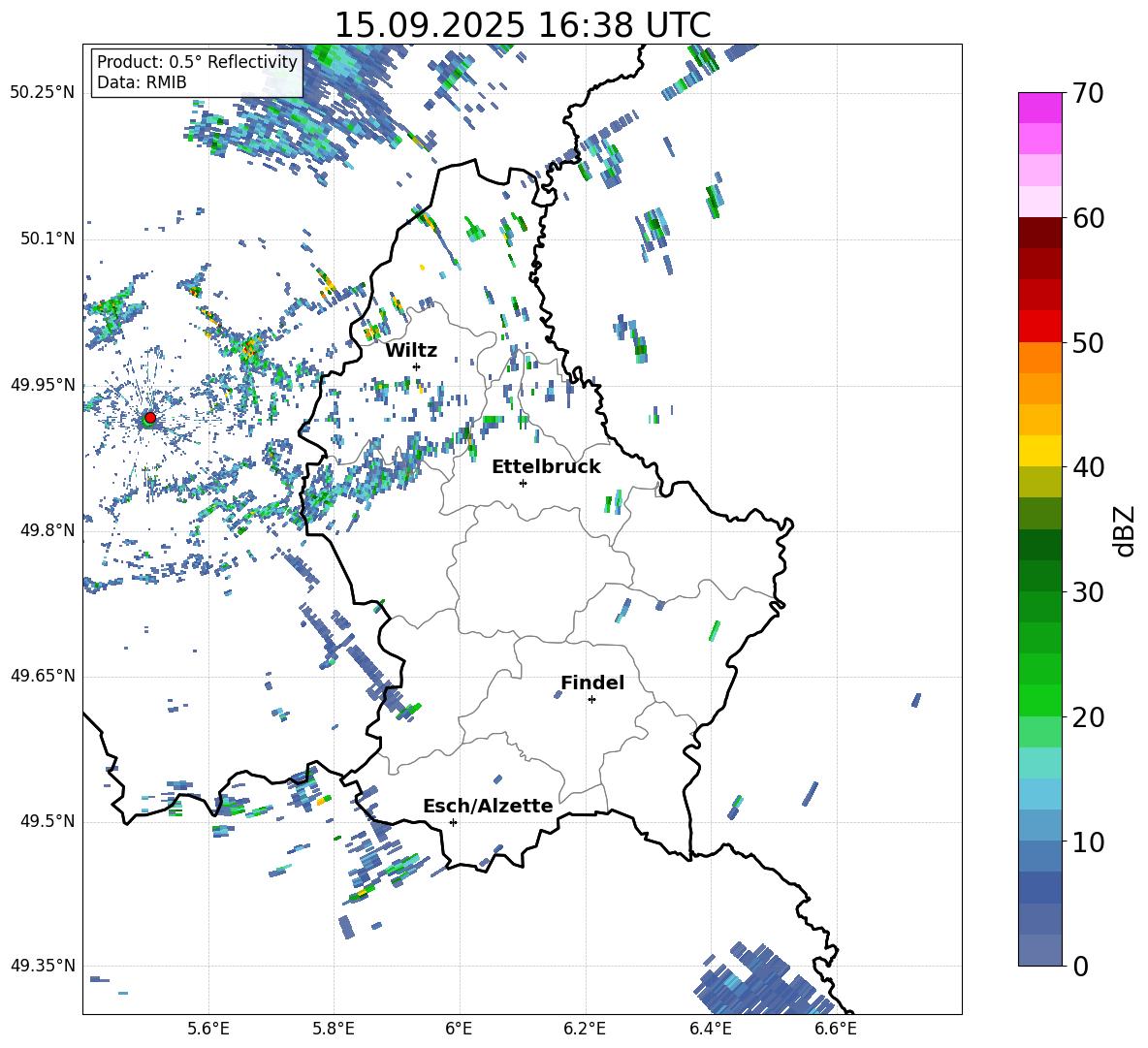Click the title 15.09.2025 16:38 UTC
The image size is (1148, 1048).
coord(523,25)
